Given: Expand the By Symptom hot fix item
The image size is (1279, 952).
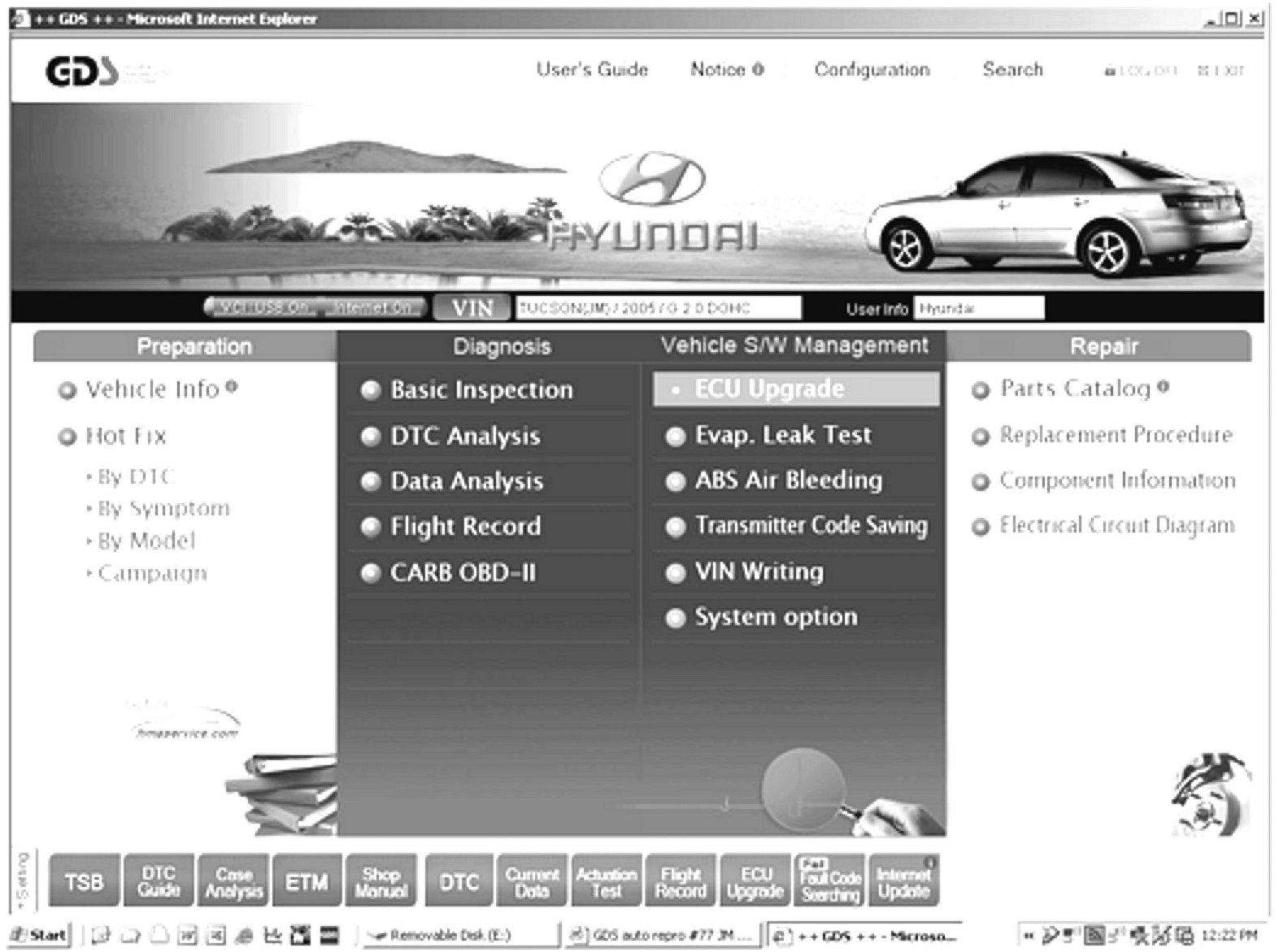Looking at the screenshot, I should [x=158, y=509].
